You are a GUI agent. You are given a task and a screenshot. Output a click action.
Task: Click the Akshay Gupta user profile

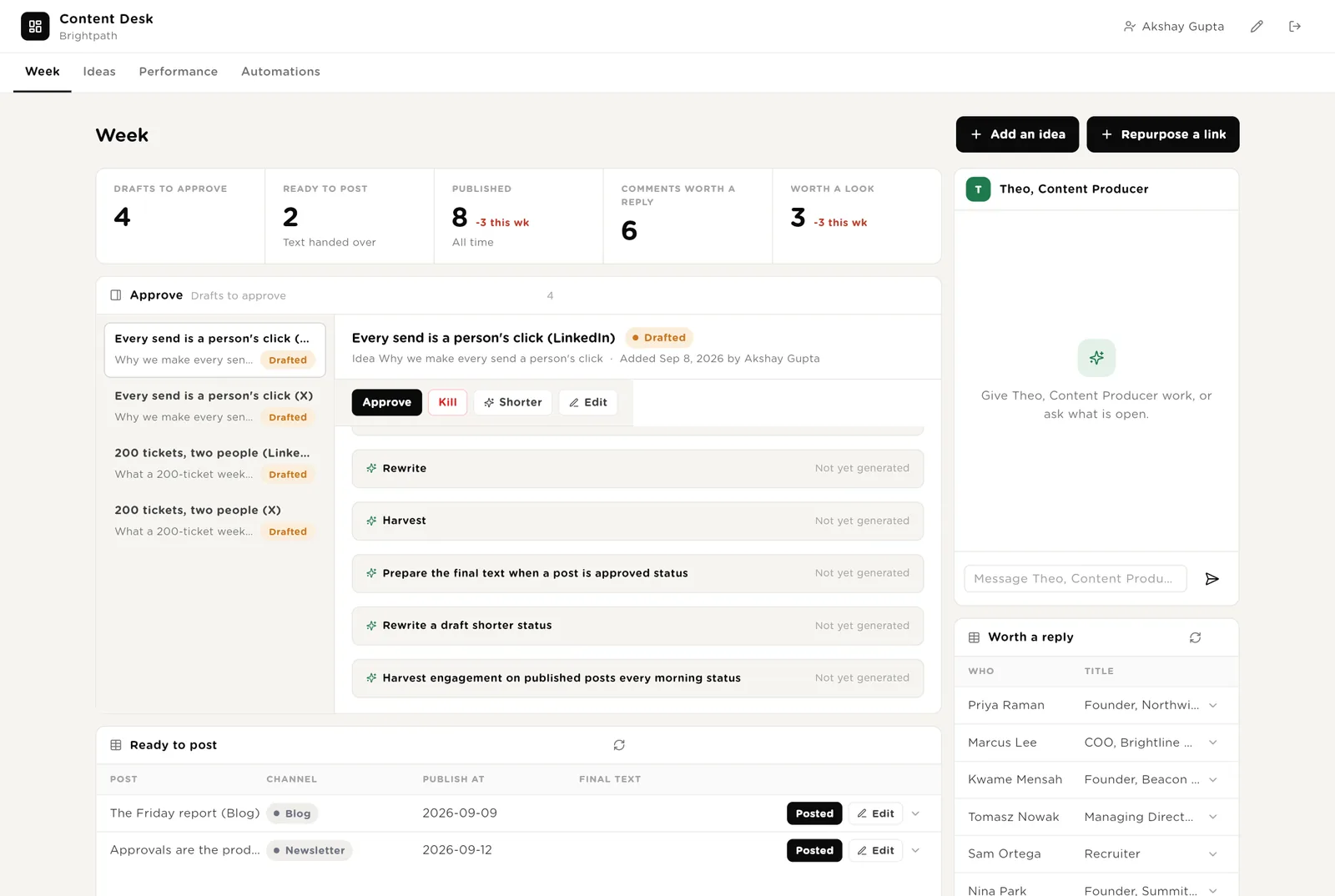(x=1174, y=27)
